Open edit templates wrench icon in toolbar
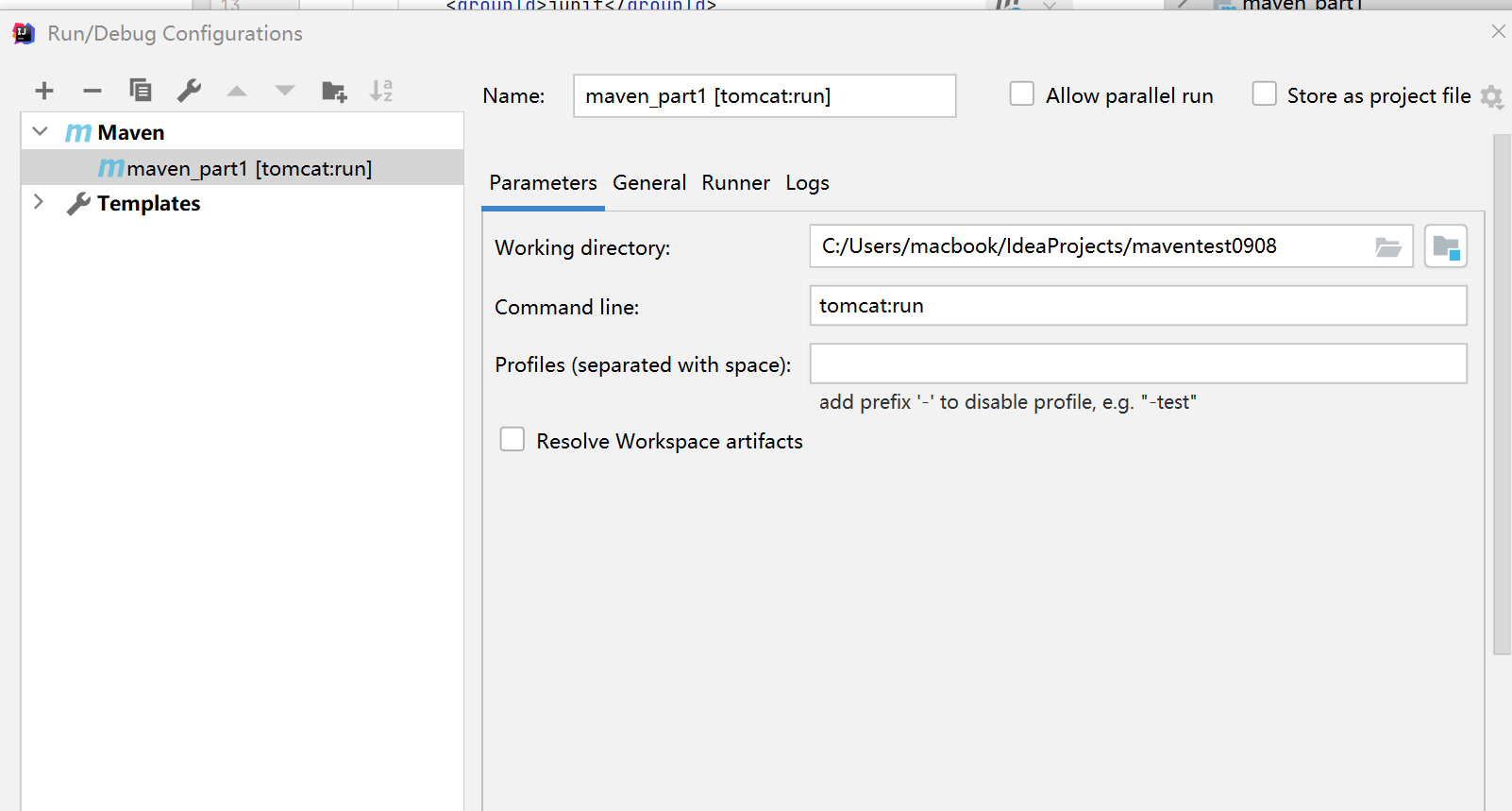Image resolution: width=1512 pixels, height=811 pixels. tap(189, 91)
